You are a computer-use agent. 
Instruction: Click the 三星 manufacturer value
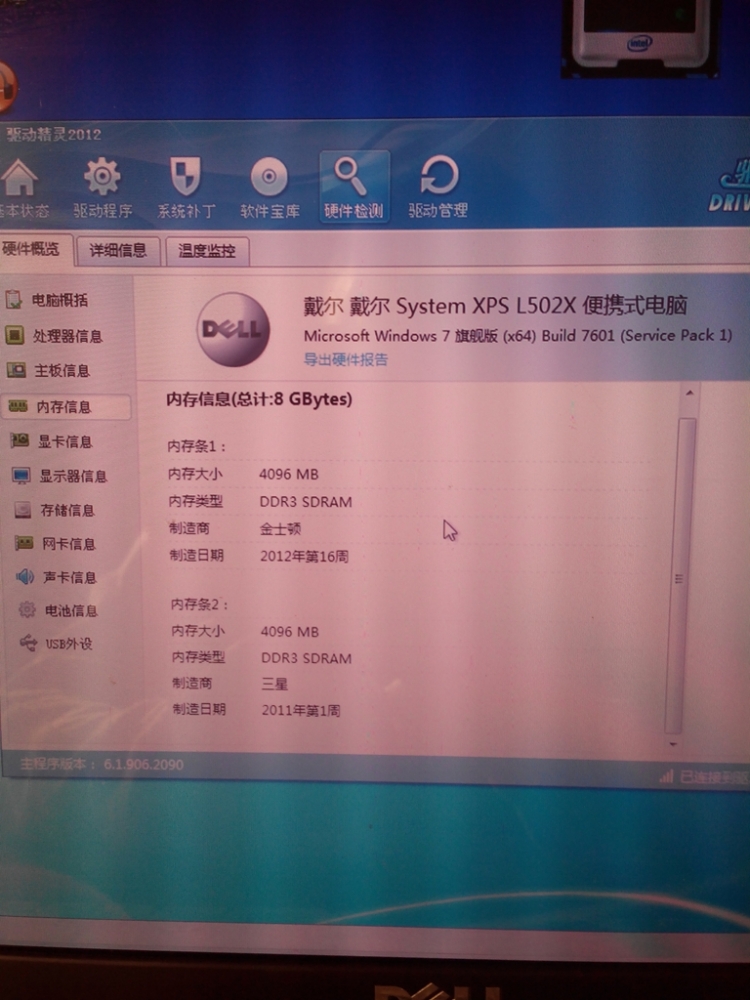[x=274, y=684]
